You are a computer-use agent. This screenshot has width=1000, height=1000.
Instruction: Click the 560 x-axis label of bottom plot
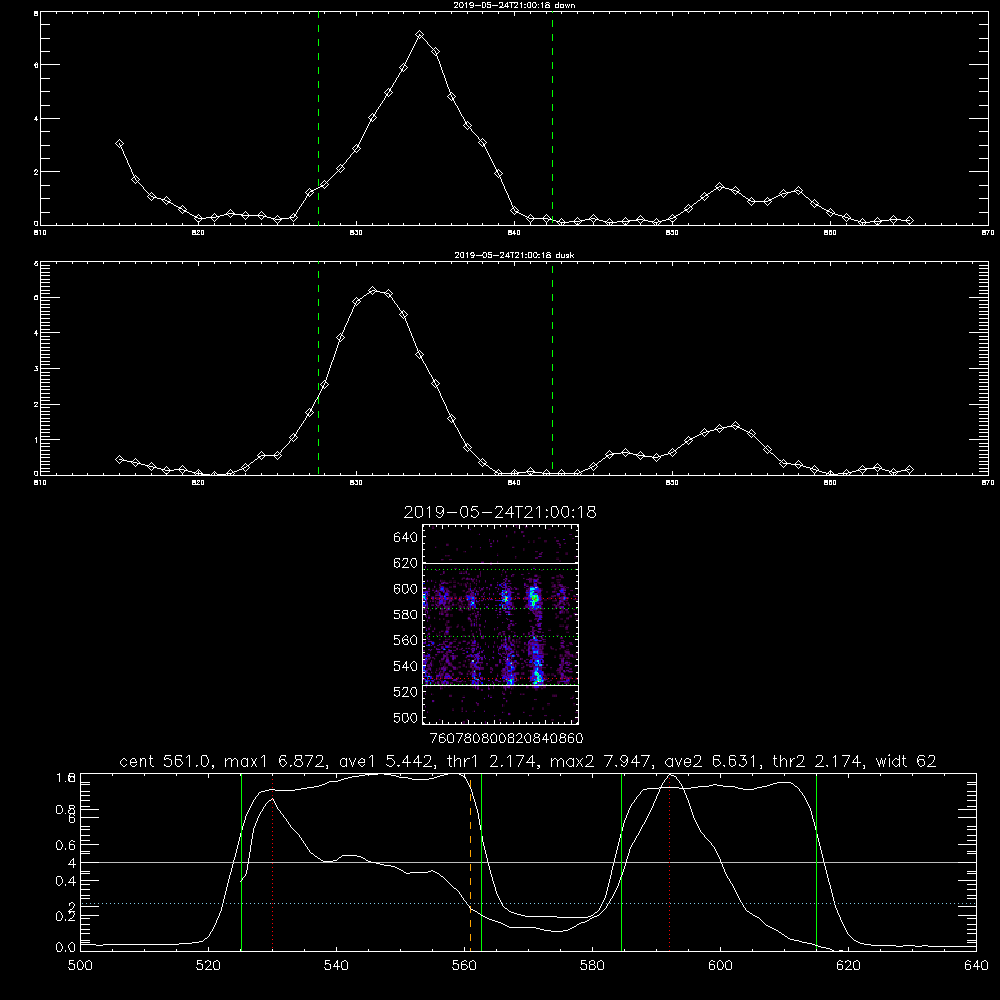point(464,966)
